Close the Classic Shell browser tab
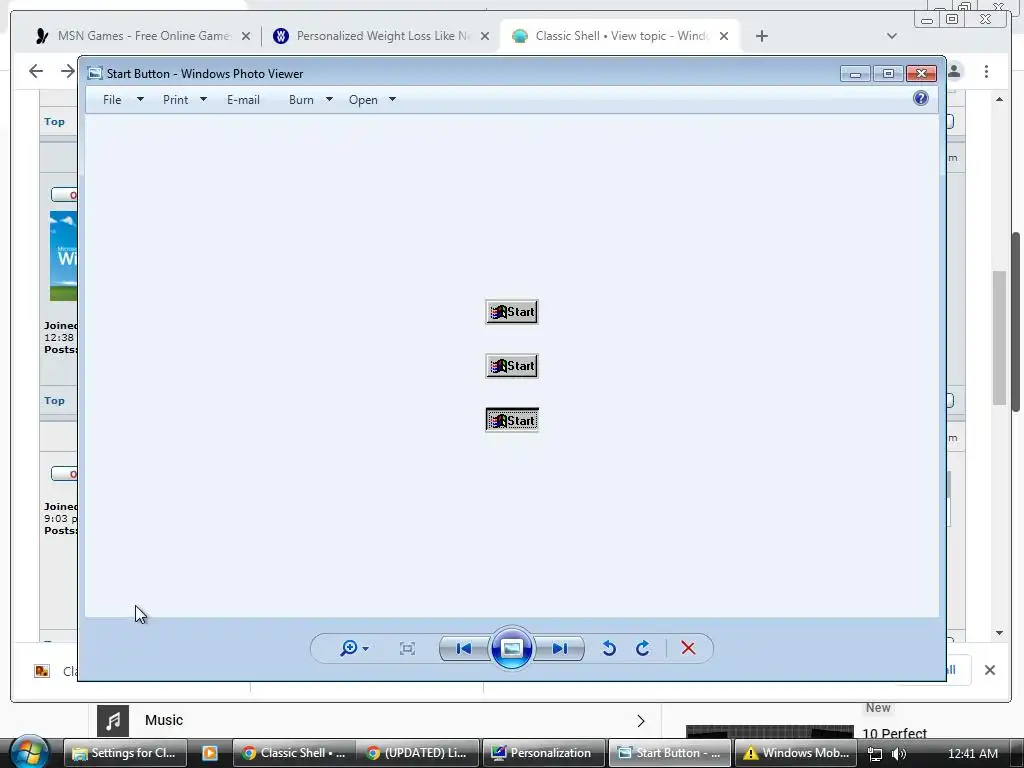Screen dimensions: 1024x768 [x=724, y=37]
